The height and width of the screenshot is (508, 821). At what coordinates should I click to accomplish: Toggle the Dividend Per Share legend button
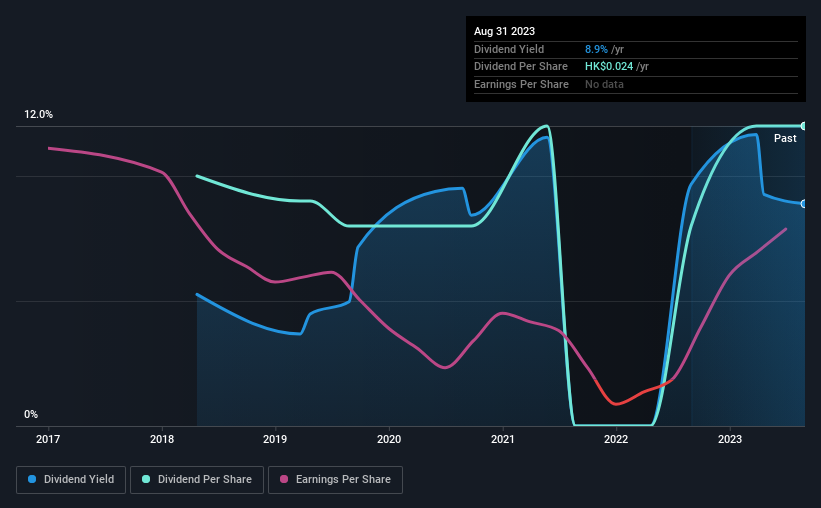coord(197,479)
